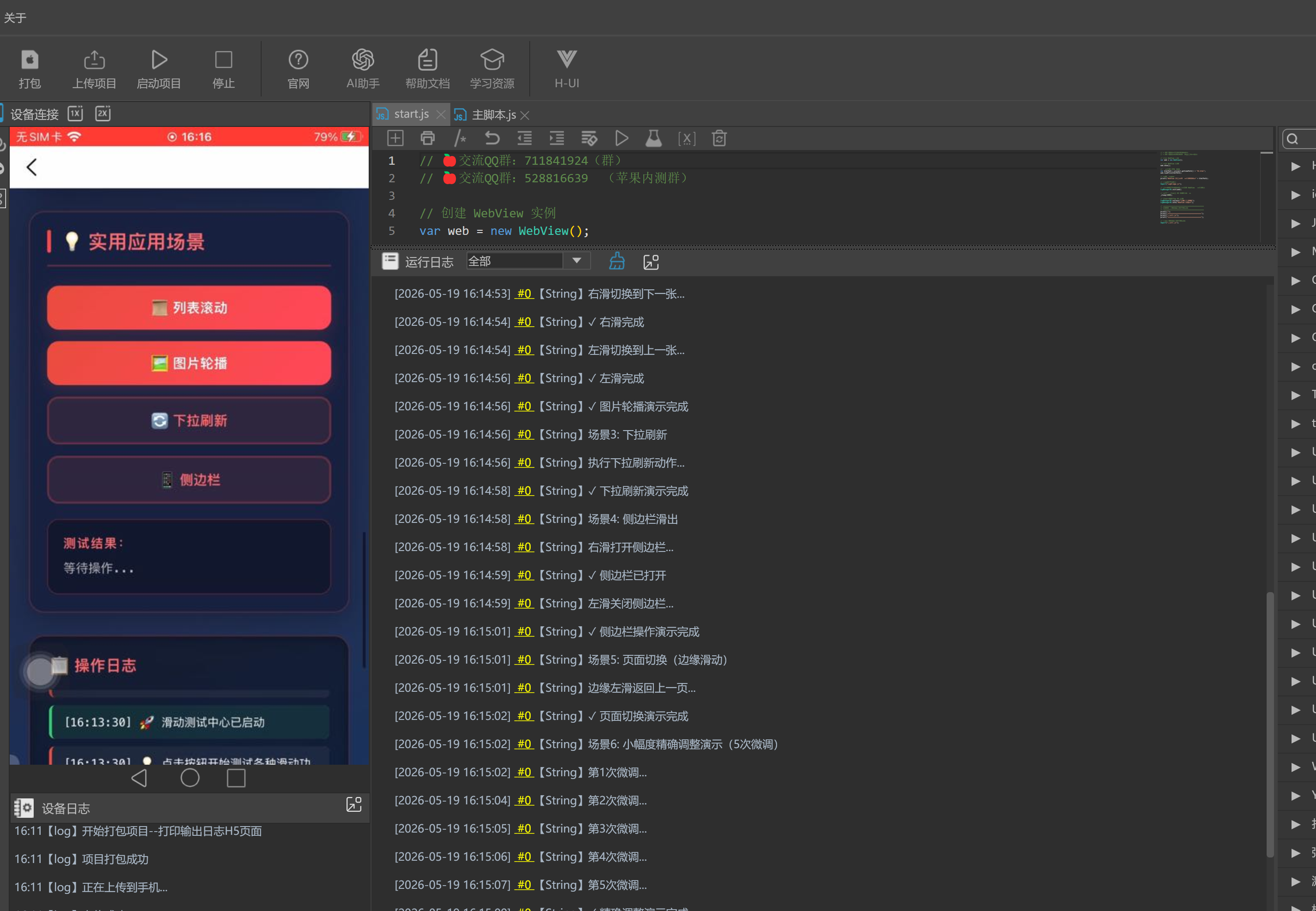Close the start.js tab
1316x911 pixels.
(441, 115)
